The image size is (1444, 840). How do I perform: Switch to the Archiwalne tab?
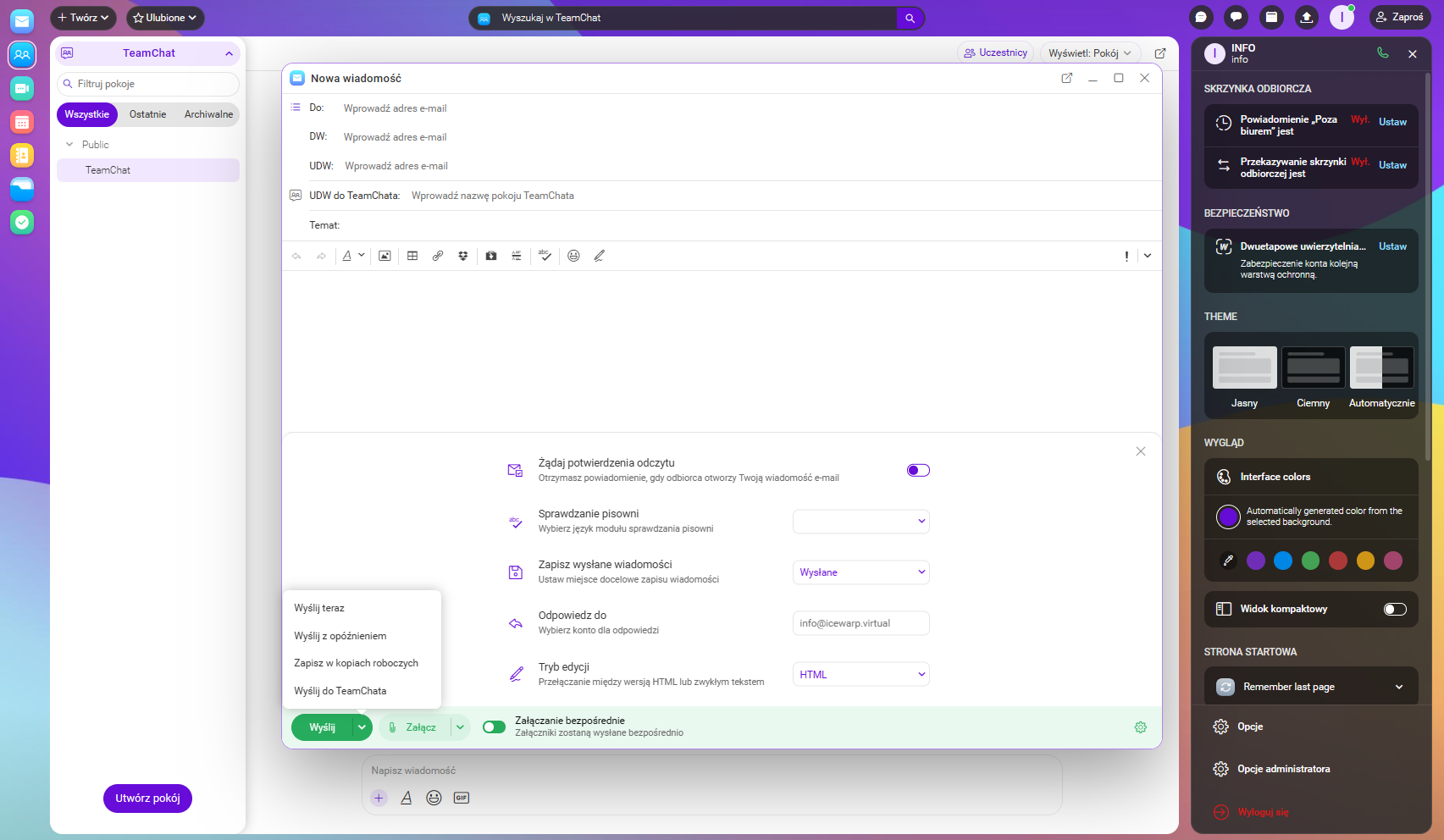(x=208, y=114)
